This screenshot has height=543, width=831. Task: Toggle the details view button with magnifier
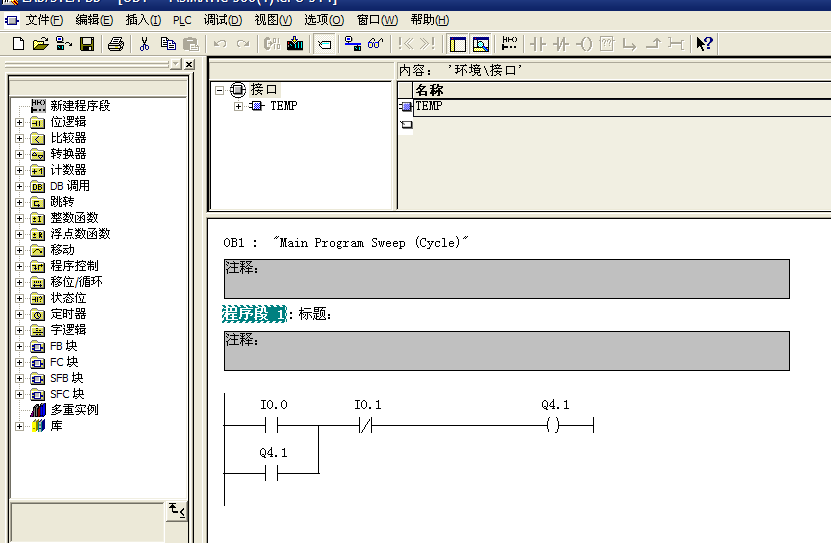[x=481, y=44]
